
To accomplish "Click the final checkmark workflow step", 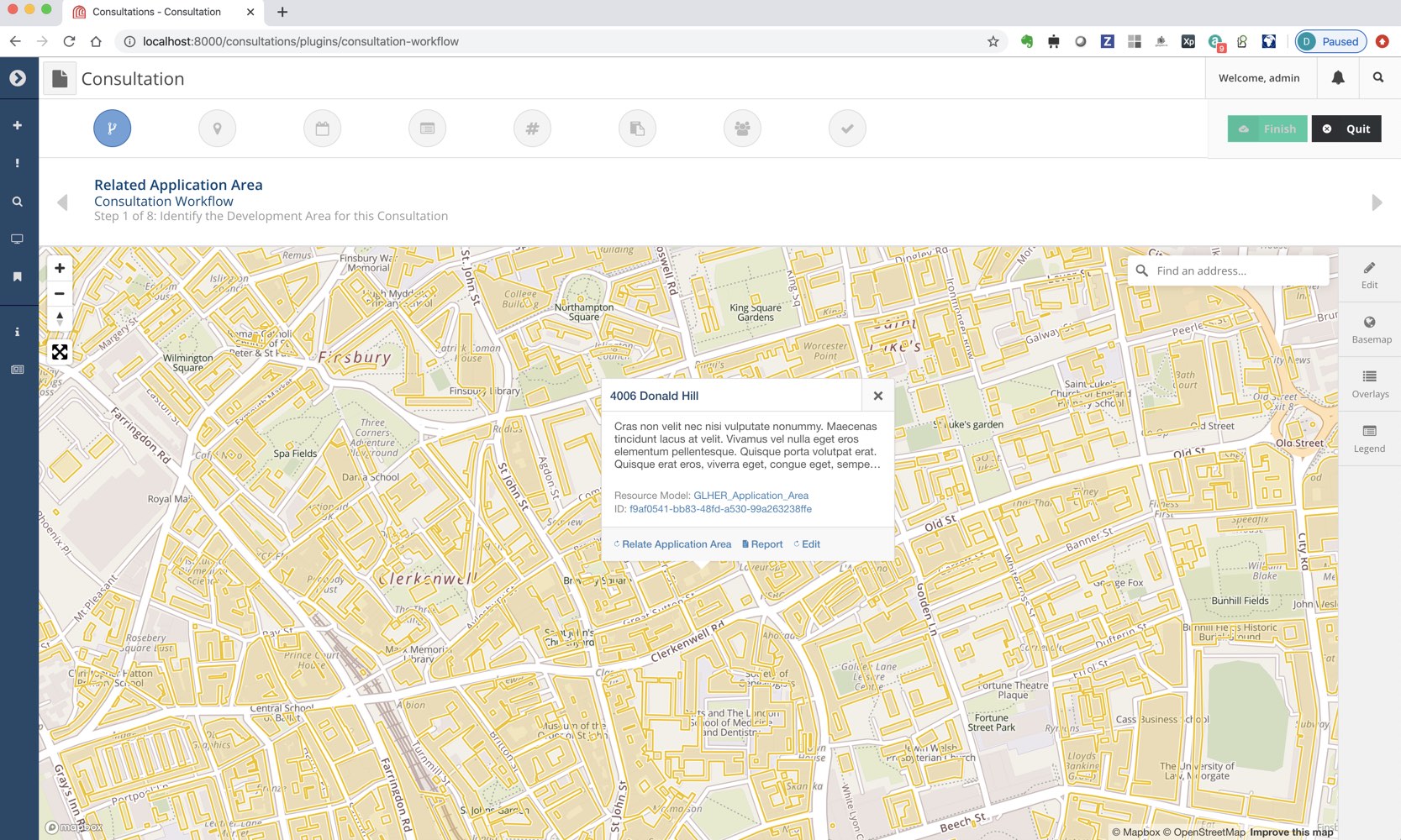I will coord(846,128).
